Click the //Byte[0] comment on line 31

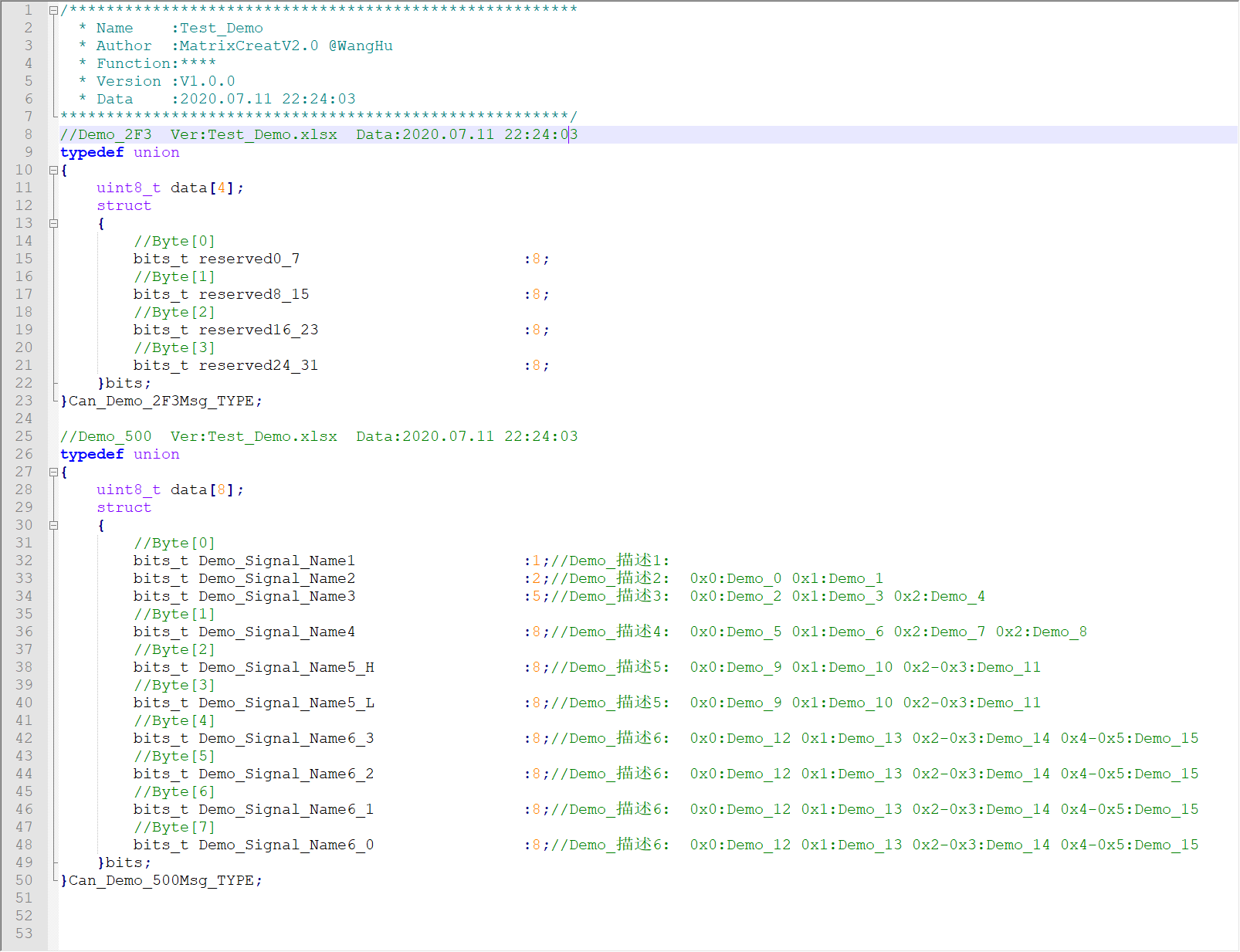tap(175, 543)
